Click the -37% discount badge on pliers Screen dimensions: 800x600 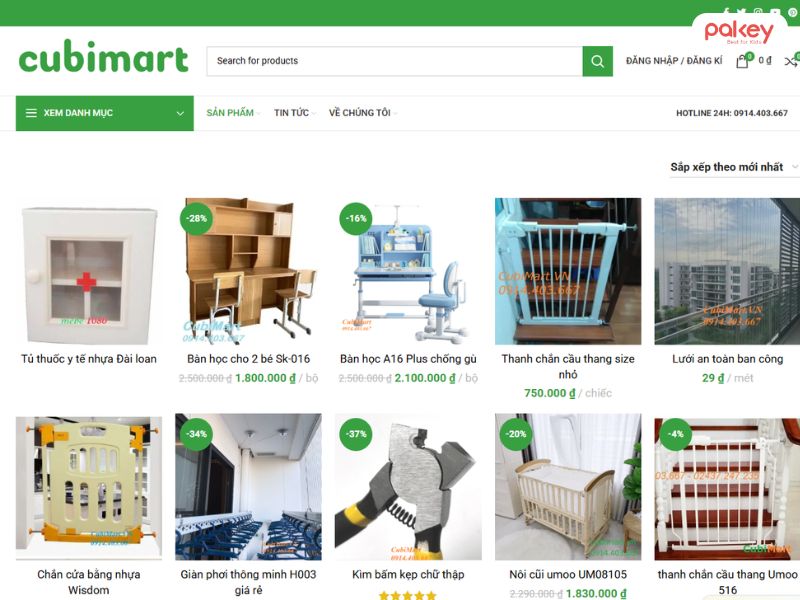(x=356, y=434)
